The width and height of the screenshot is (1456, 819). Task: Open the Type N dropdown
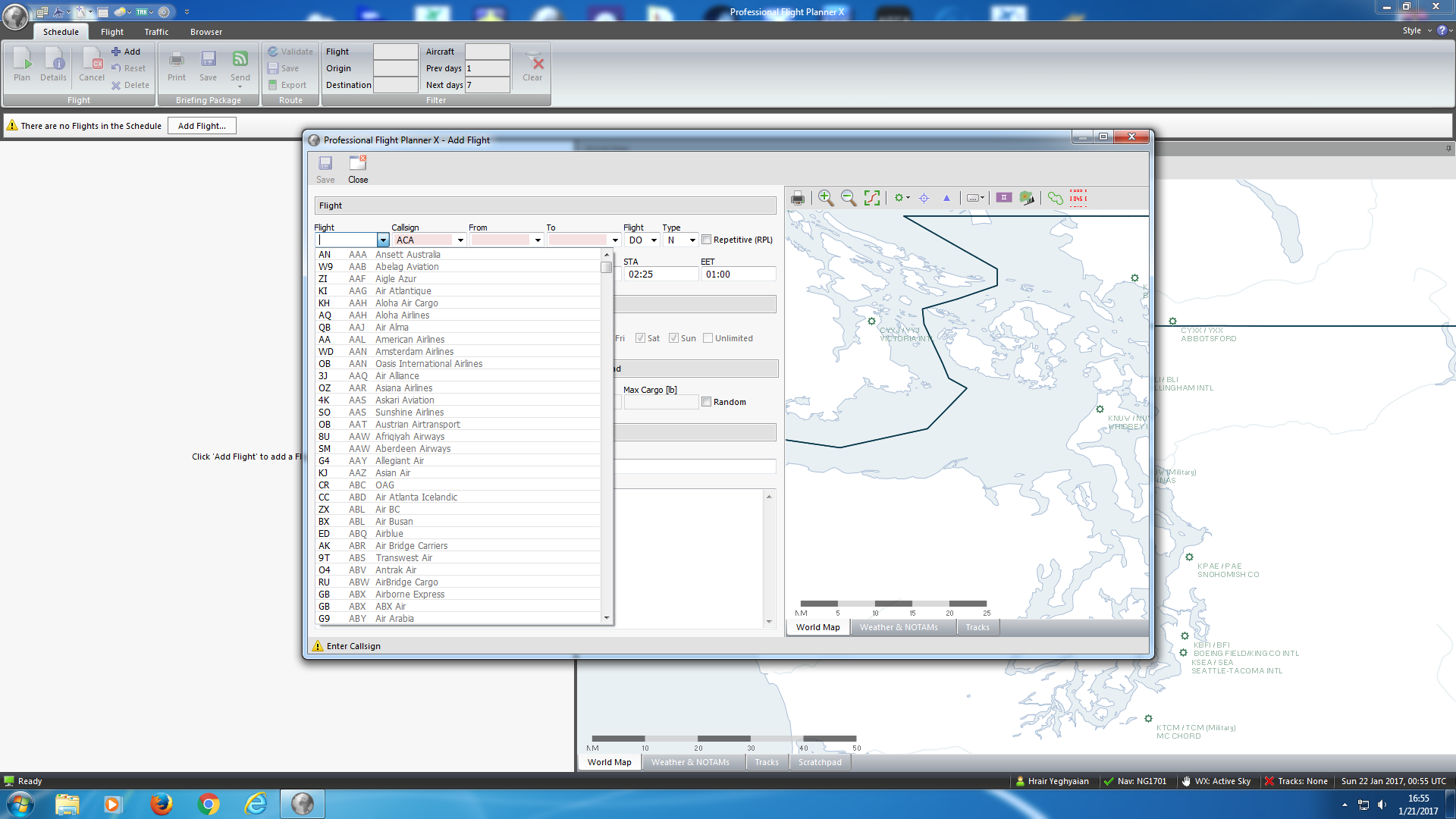pos(692,240)
